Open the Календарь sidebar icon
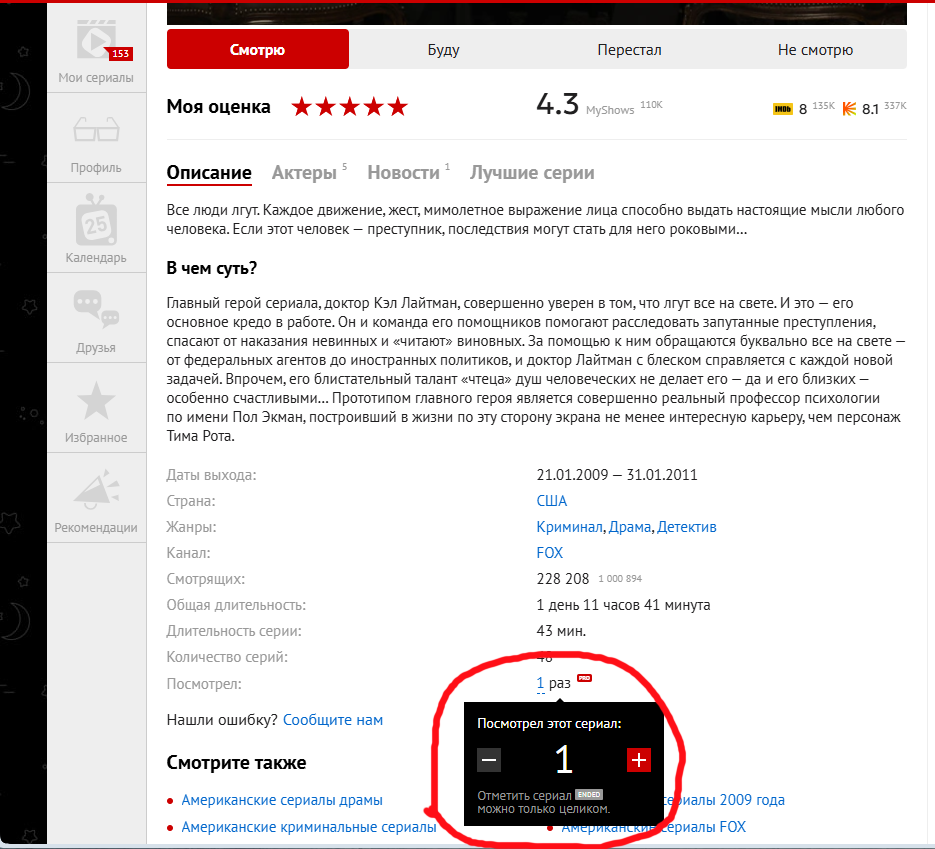 (x=96, y=219)
